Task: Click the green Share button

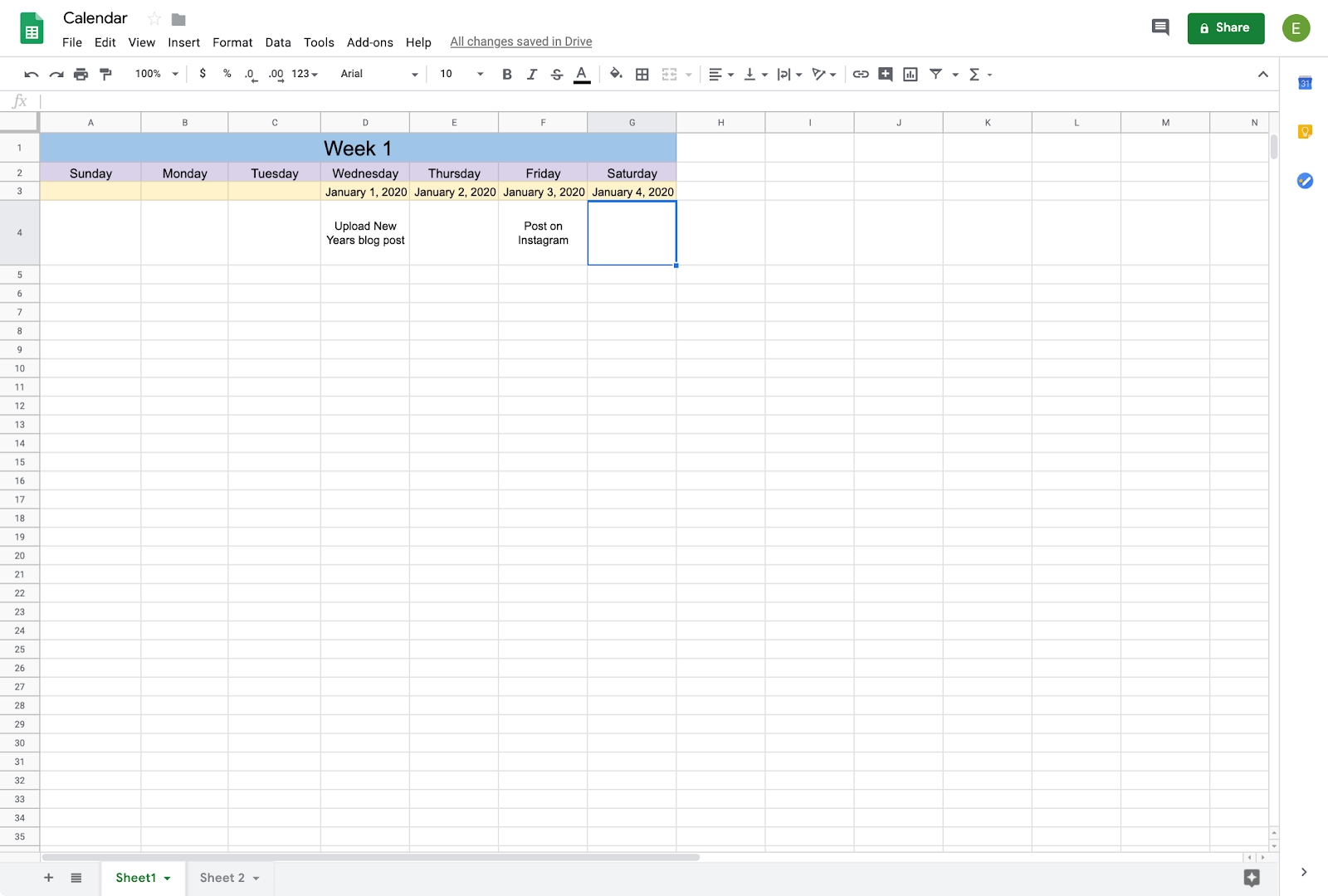Action: (x=1226, y=28)
